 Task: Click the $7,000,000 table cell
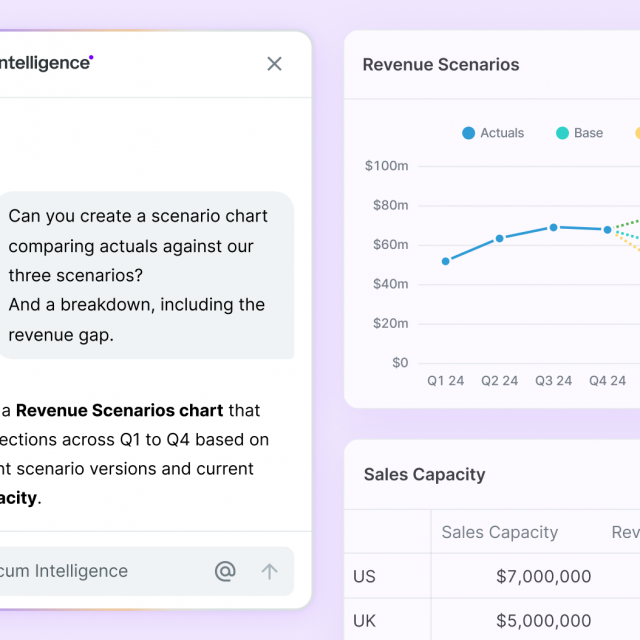tap(543, 576)
